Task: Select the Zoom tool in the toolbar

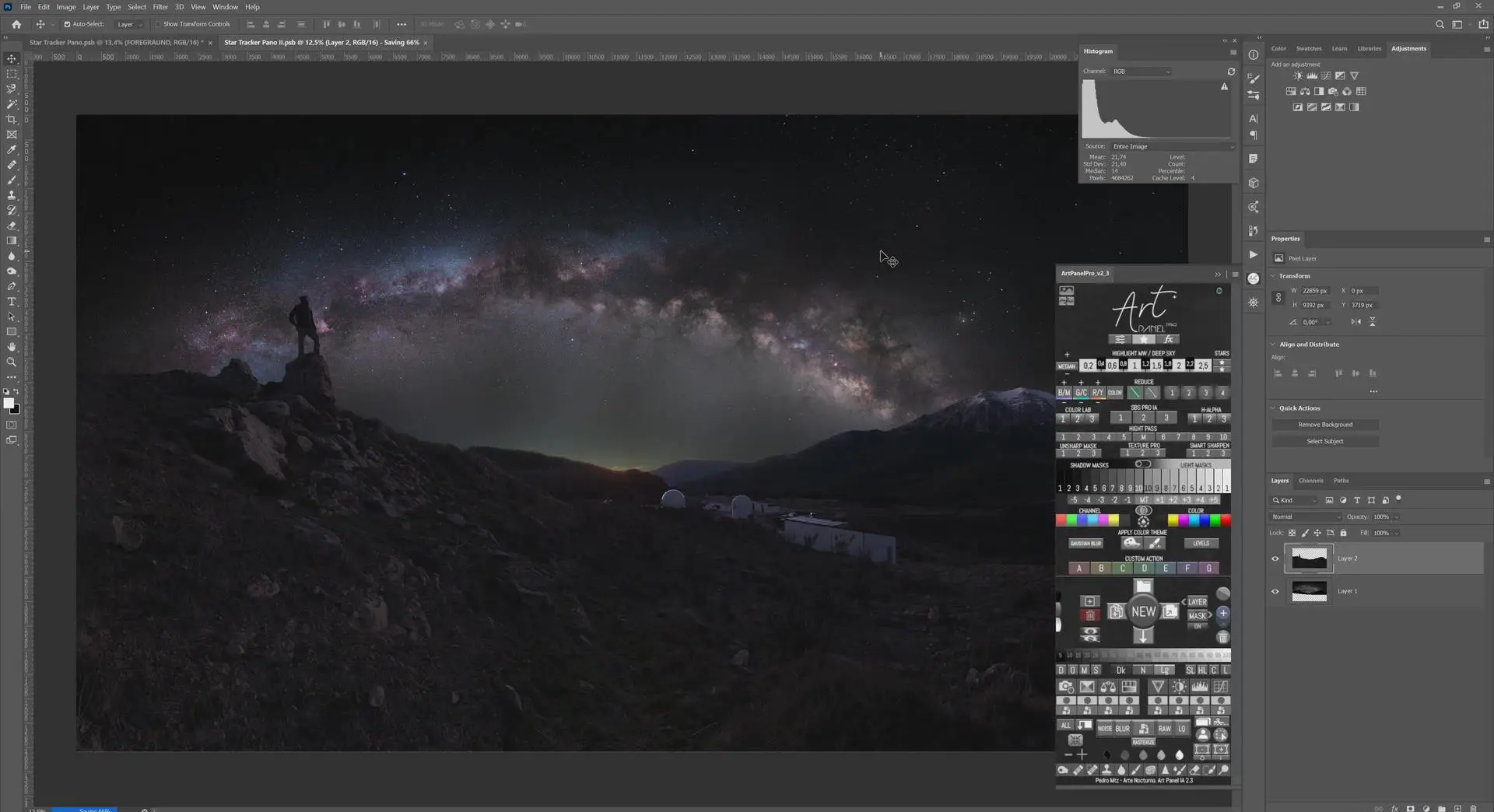Action: coord(12,362)
